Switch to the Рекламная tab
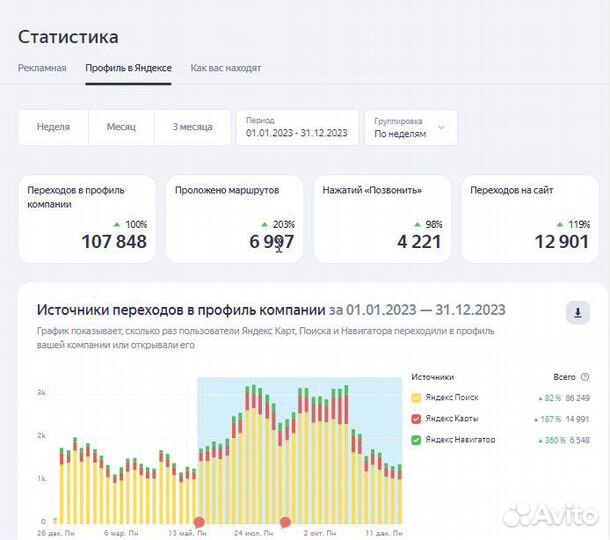Screen dimensions: 610x540 pos(42,68)
